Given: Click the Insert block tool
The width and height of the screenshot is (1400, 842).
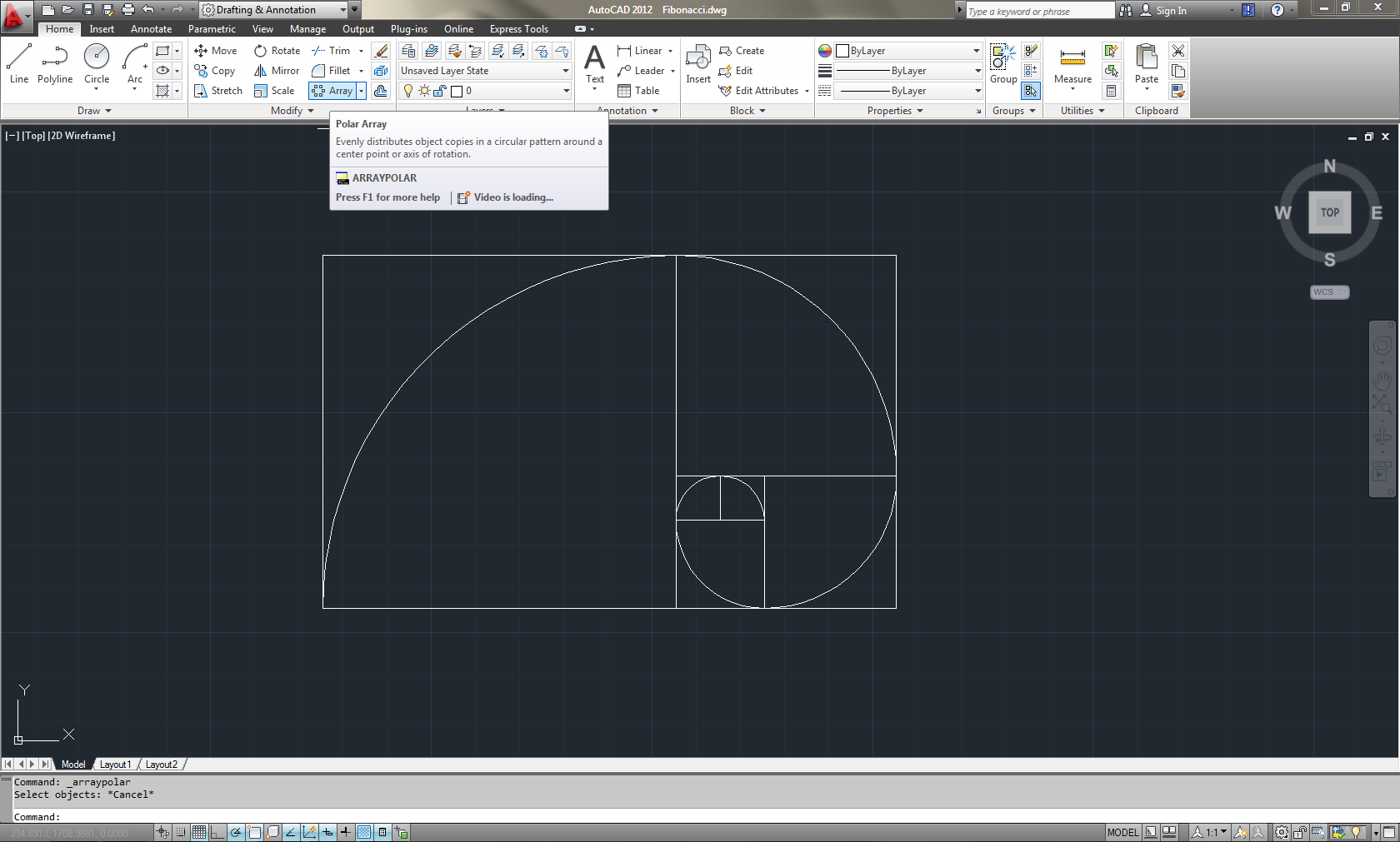Looking at the screenshot, I should pyautogui.click(x=698, y=64).
